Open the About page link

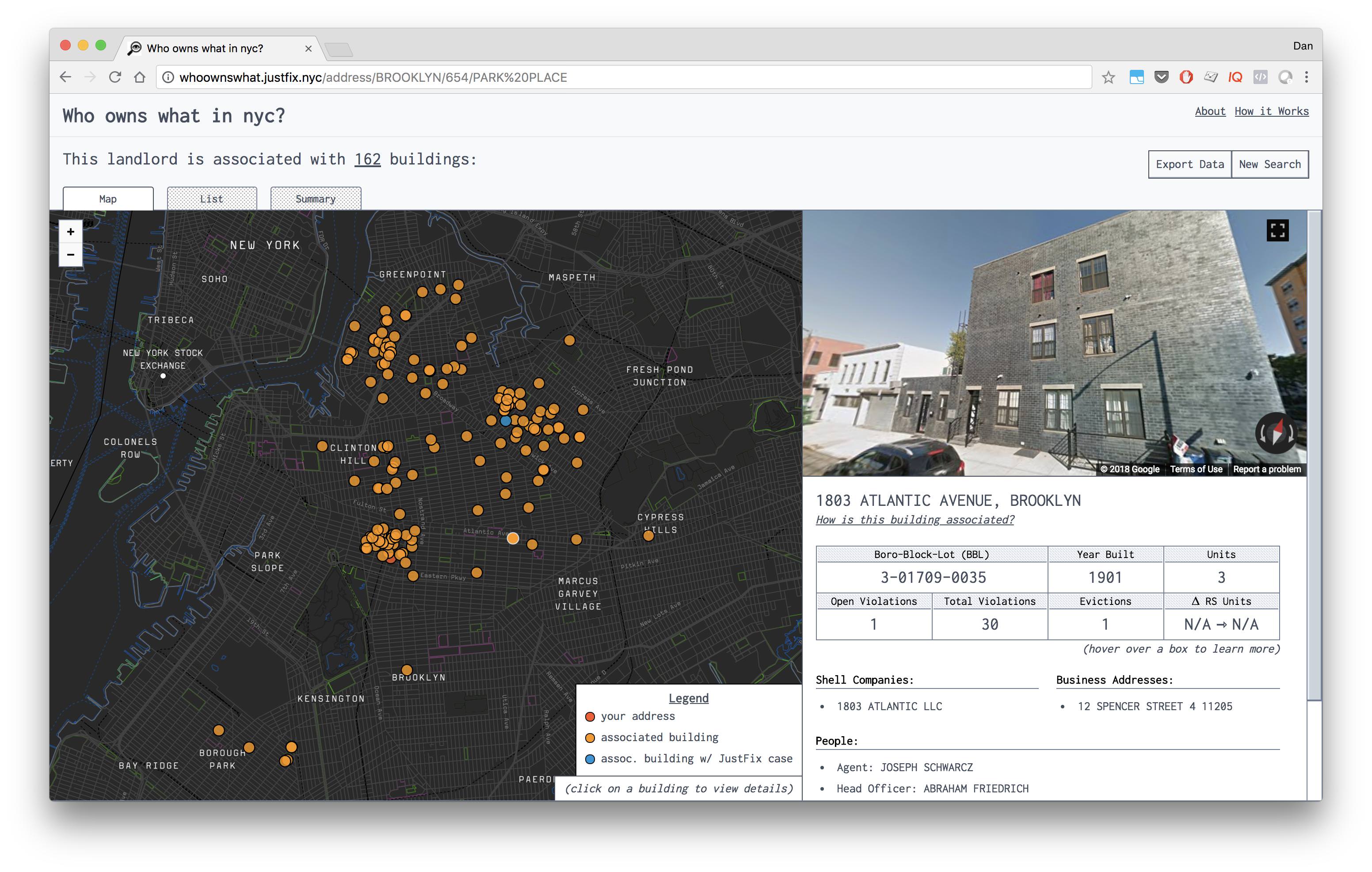pyautogui.click(x=1210, y=111)
